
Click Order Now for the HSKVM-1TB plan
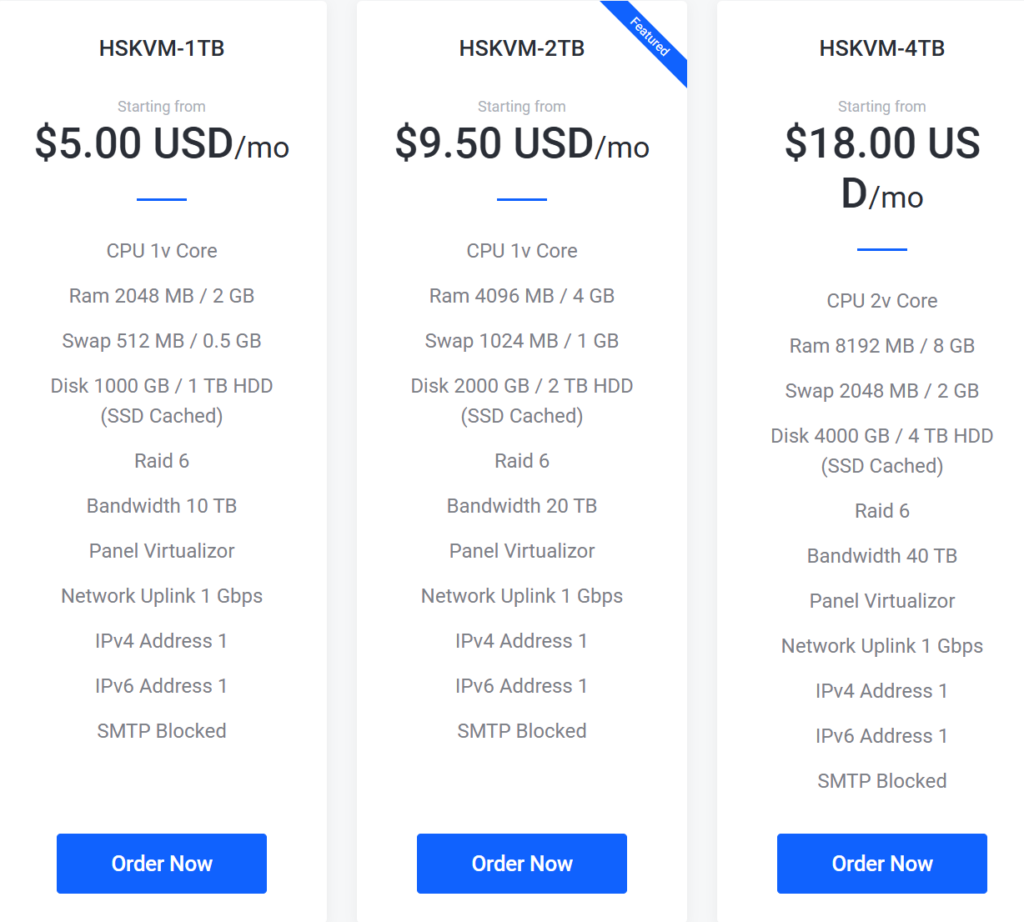[x=162, y=863]
